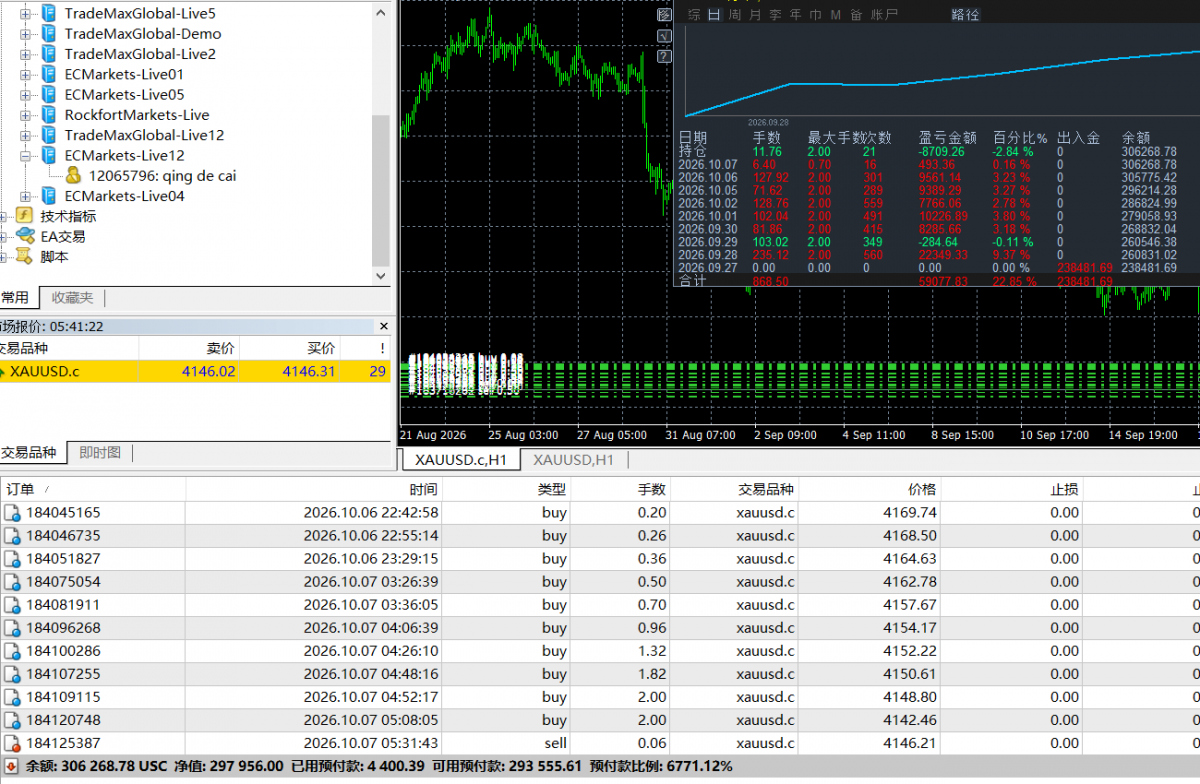Select the XAUUSD.c,H1 chart tab

pos(461,460)
